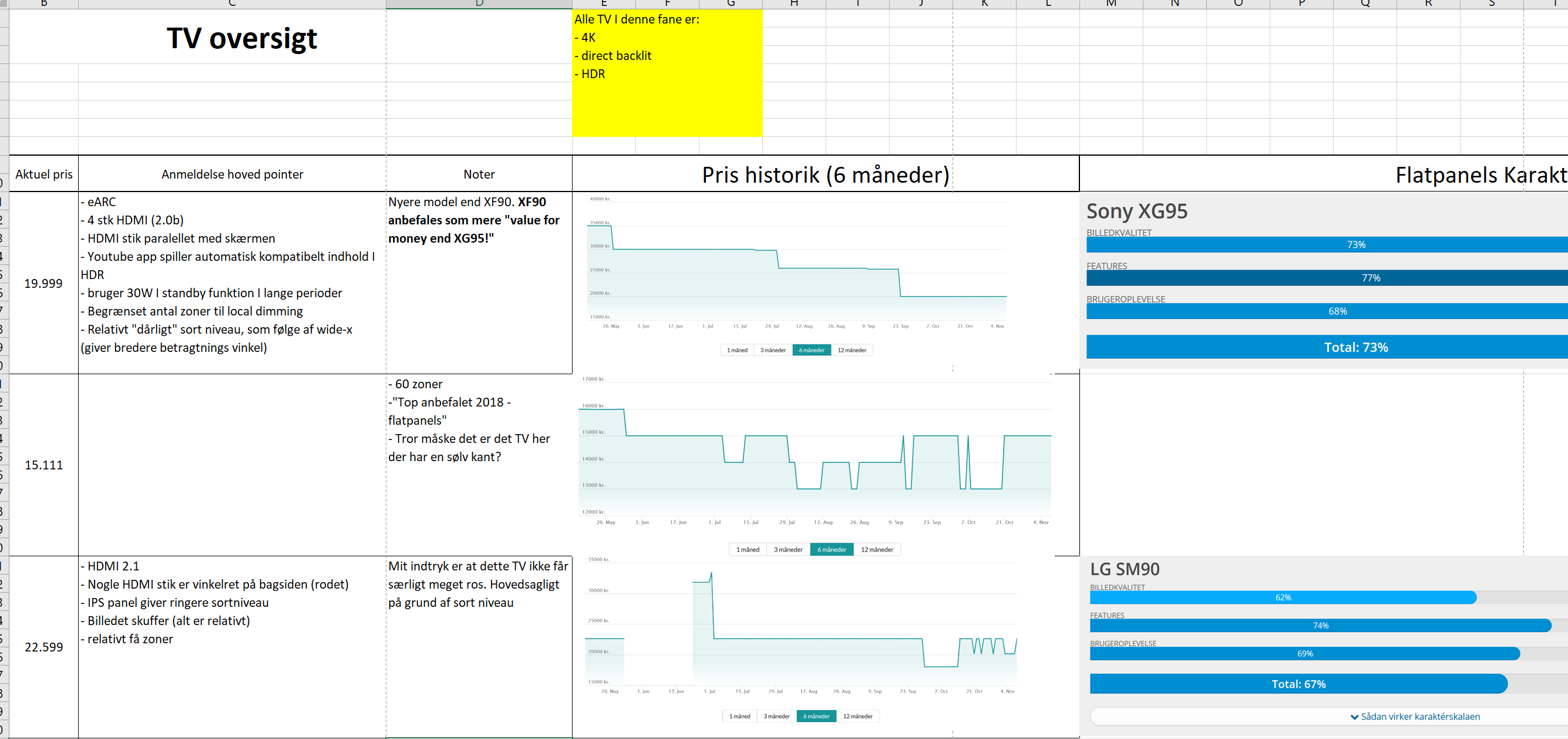Select the Pris historik (6 måneder) header
Viewport: 1568px width, 739px height.
pyautogui.click(x=825, y=174)
